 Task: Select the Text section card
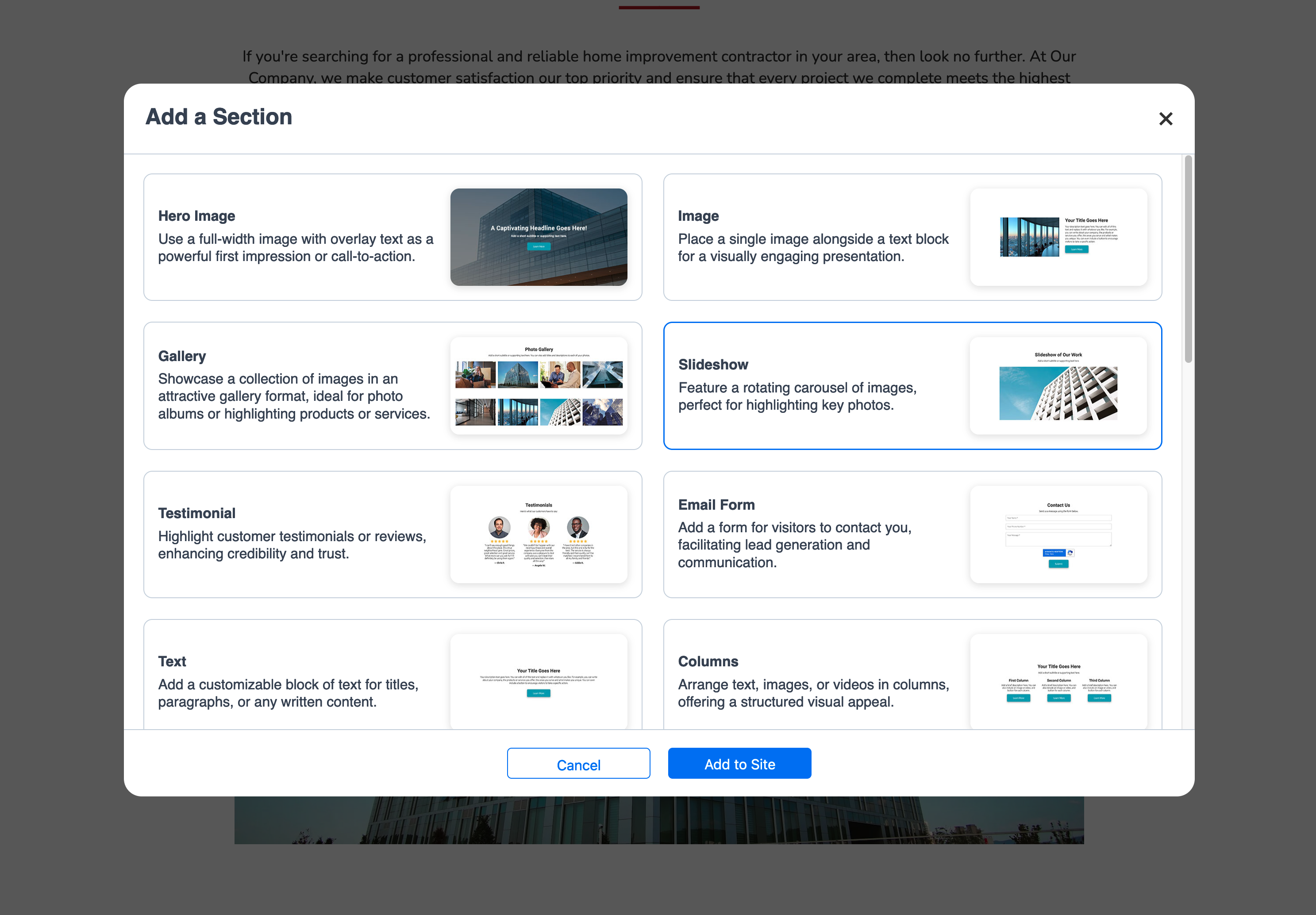[x=392, y=674]
